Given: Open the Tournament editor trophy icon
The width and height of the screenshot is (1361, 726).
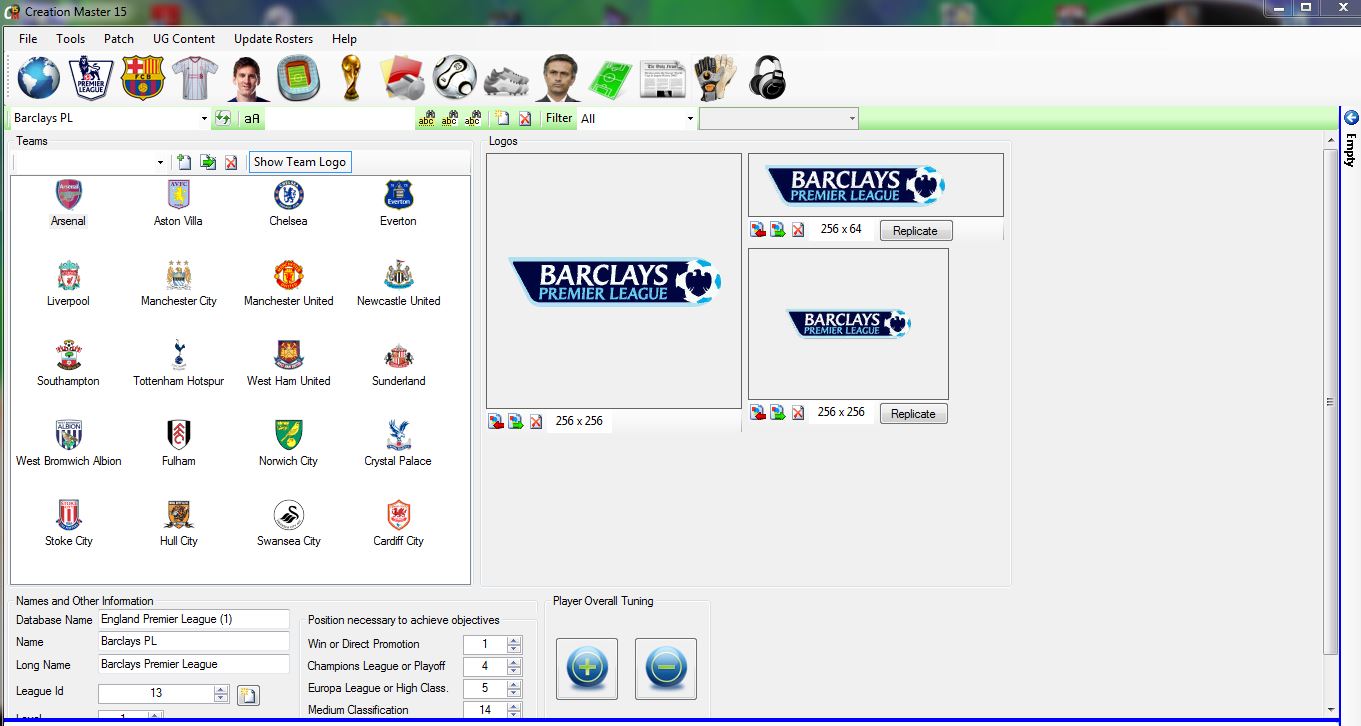Looking at the screenshot, I should coord(350,78).
